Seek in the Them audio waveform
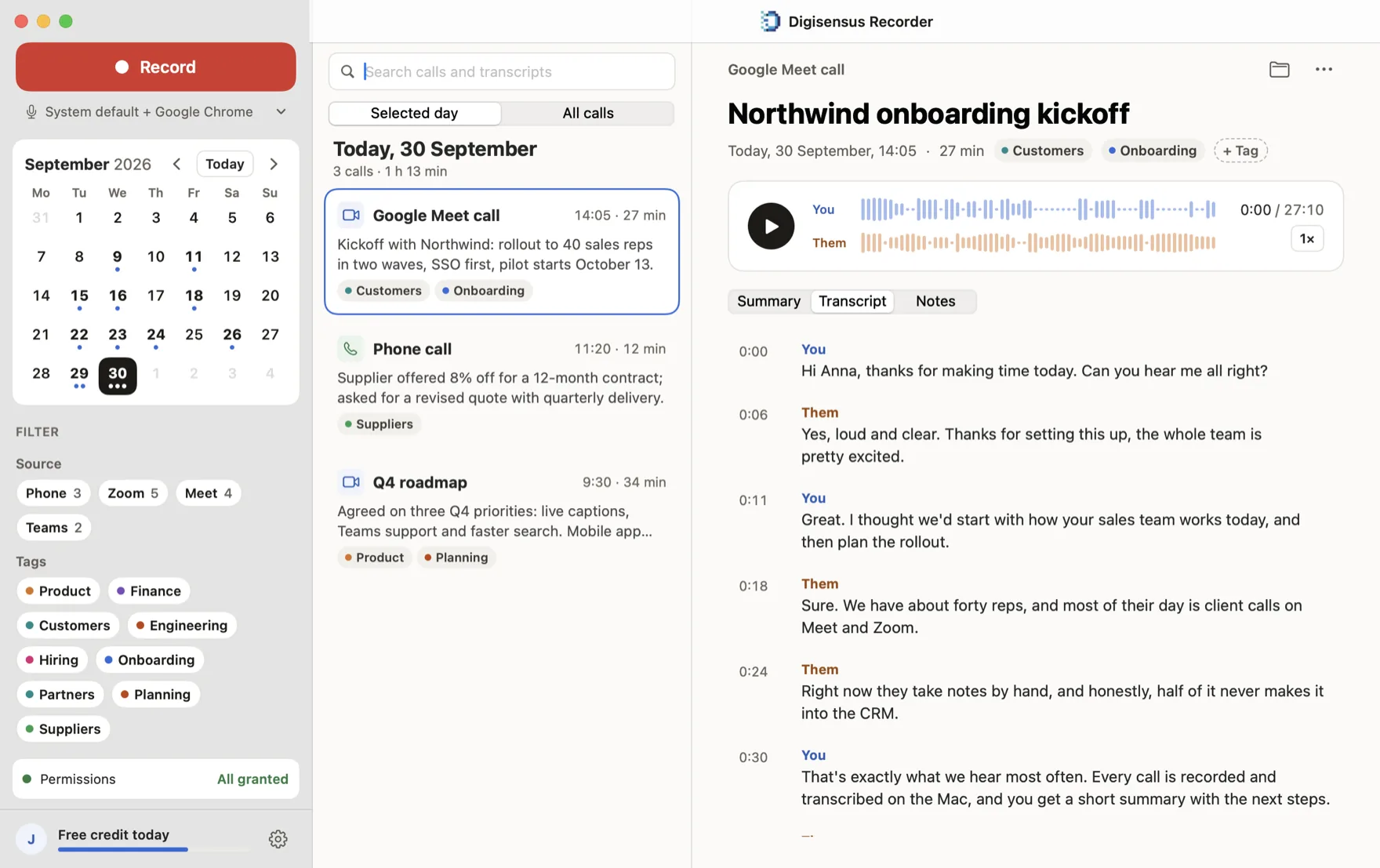The image size is (1380, 868). 1038,243
